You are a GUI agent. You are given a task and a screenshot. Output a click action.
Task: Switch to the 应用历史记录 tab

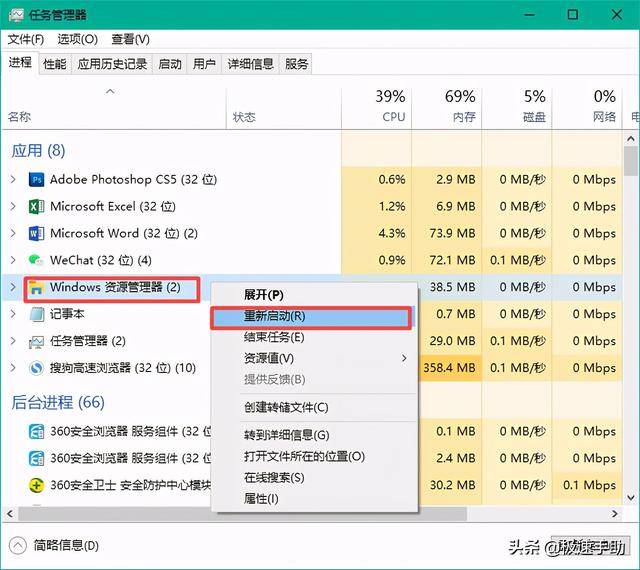tap(112, 64)
